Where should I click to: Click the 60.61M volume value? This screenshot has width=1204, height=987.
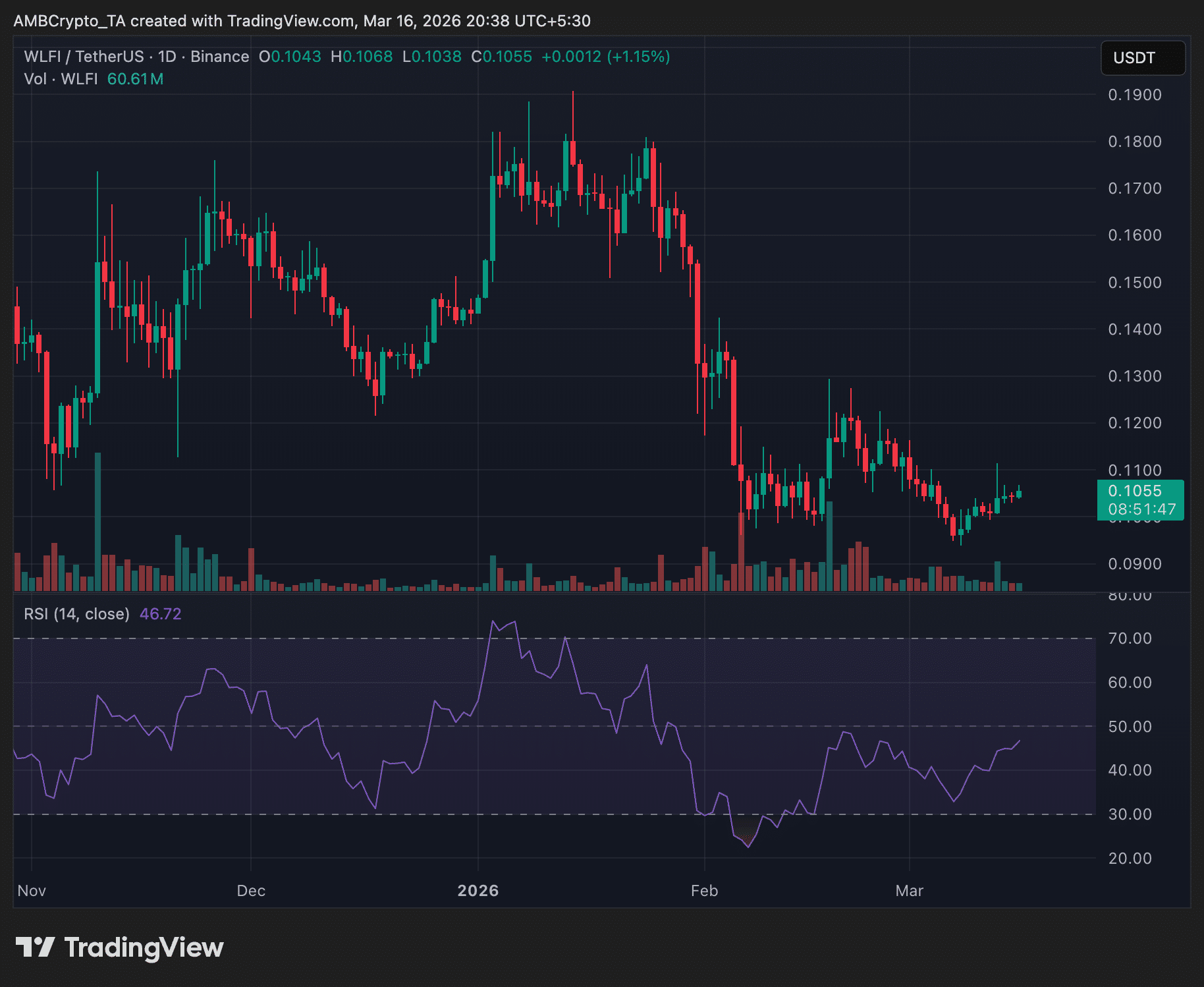(135, 79)
